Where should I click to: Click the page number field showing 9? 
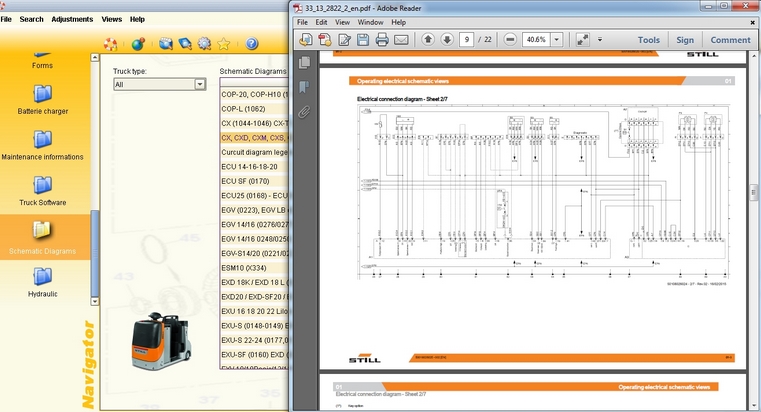[x=466, y=40]
